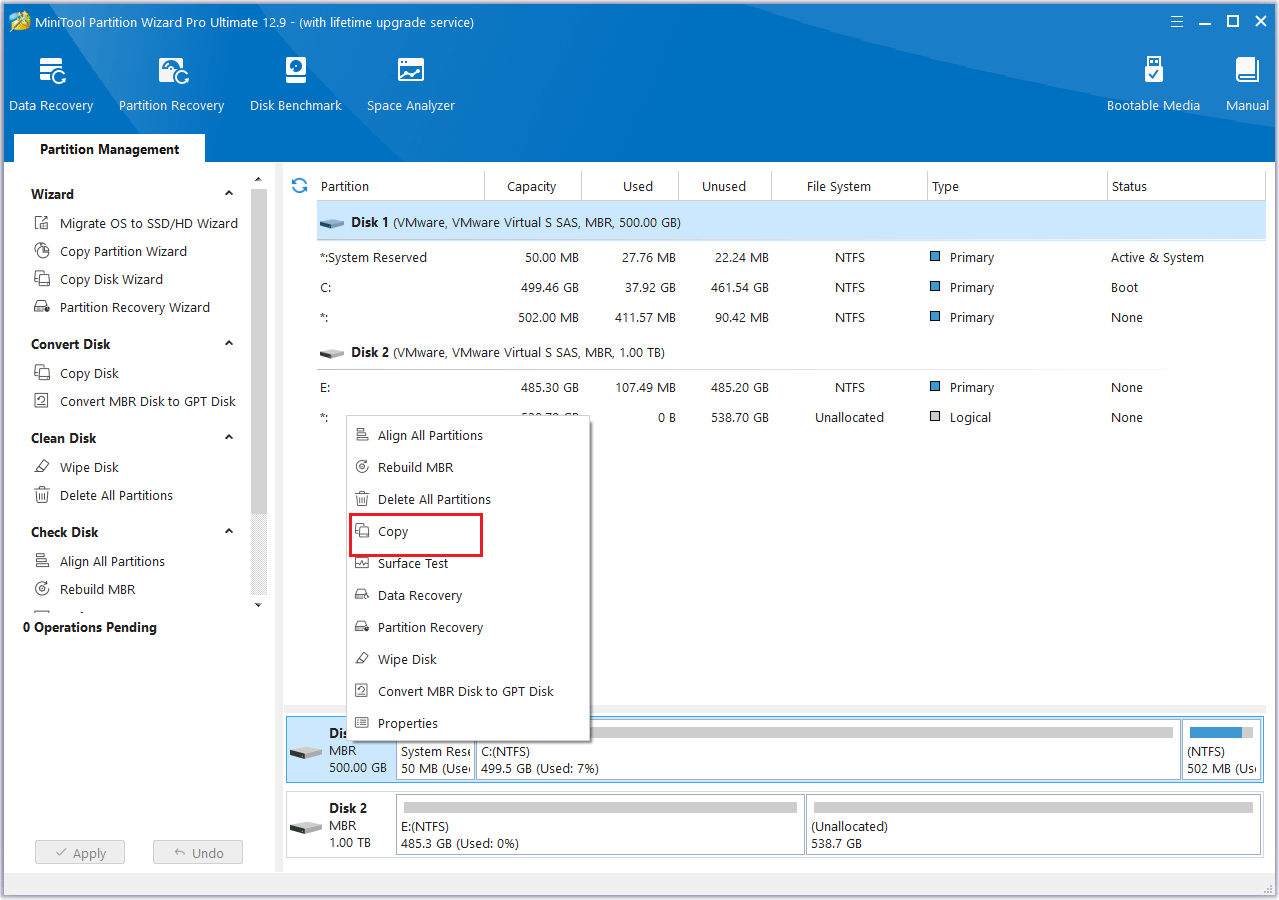Viewport: 1279px width, 900px height.
Task: Collapse the Clean Disk section
Action: point(229,438)
